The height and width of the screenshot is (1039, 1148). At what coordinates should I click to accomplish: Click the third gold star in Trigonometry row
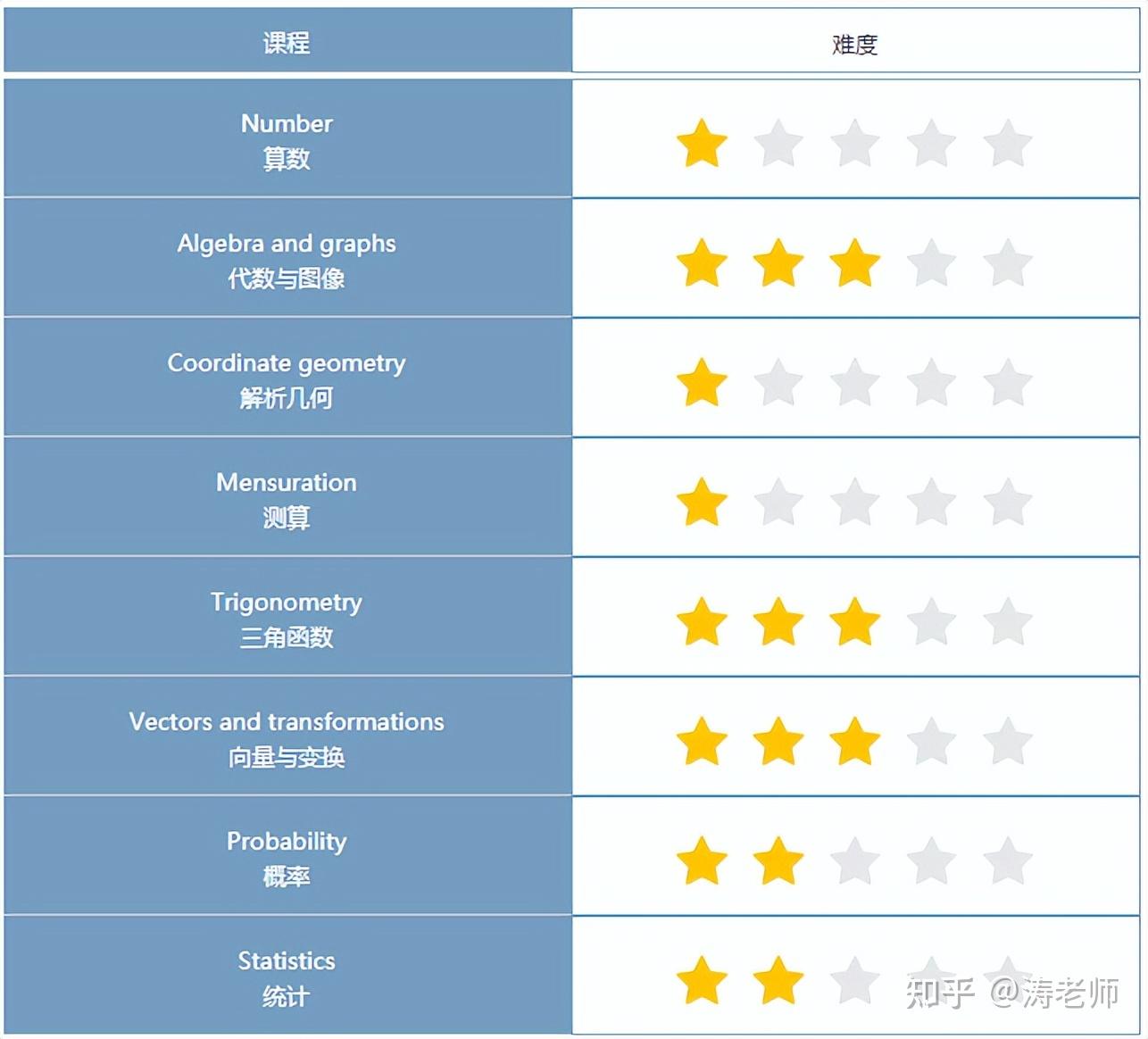854,621
